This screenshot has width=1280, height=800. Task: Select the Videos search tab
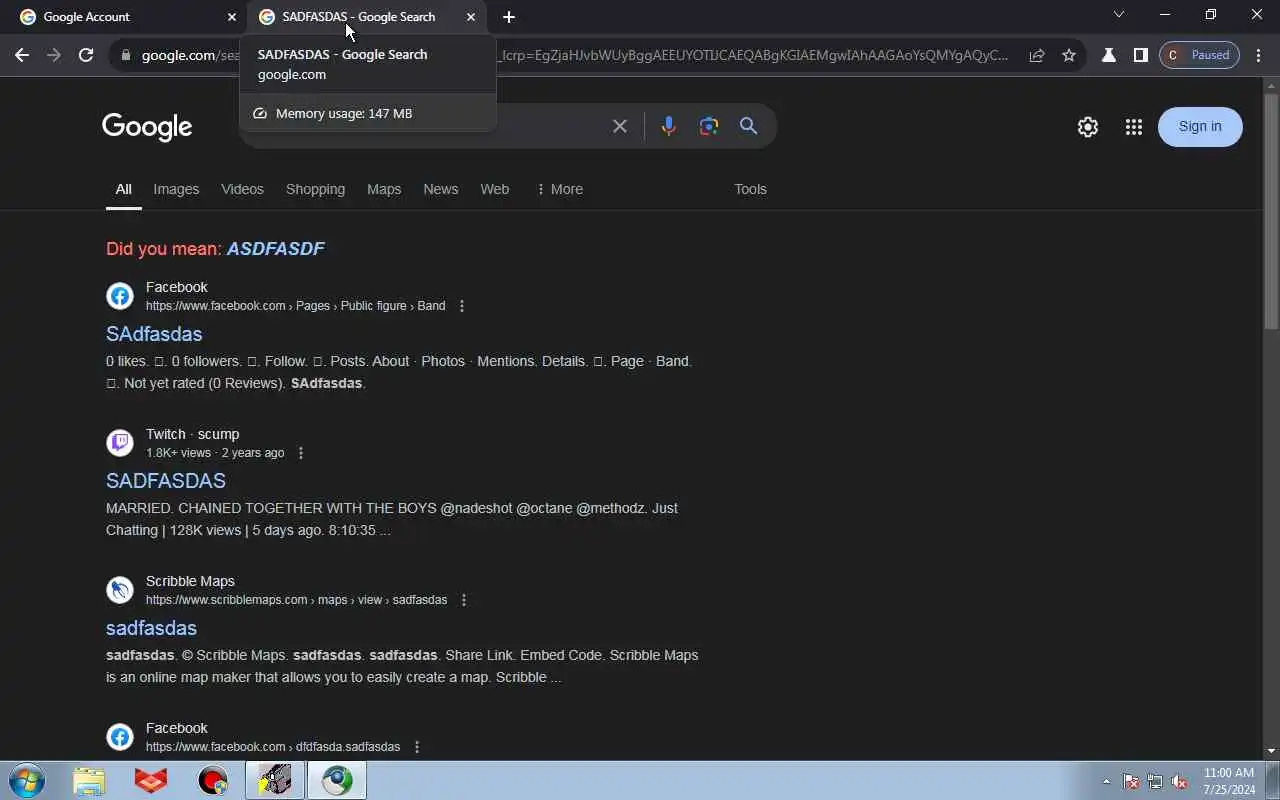tap(242, 189)
